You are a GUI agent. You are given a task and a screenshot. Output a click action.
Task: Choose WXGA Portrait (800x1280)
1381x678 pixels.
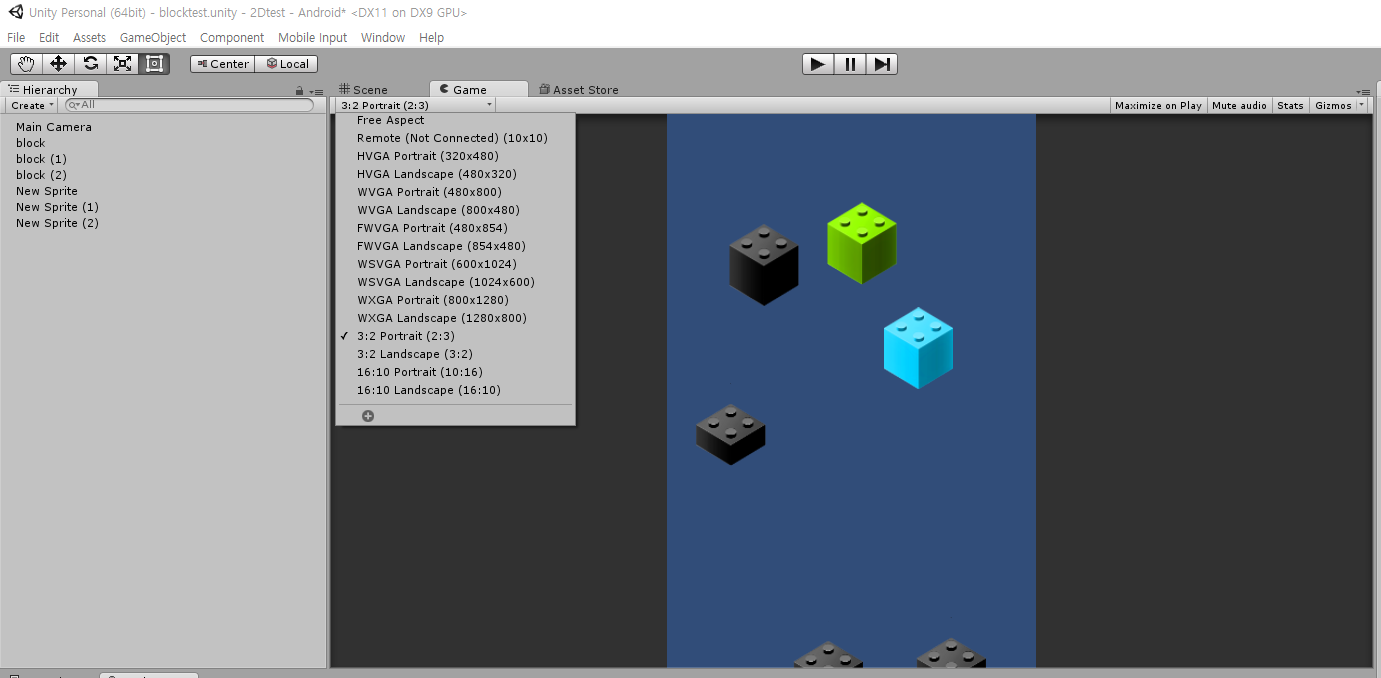click(455, 300)
